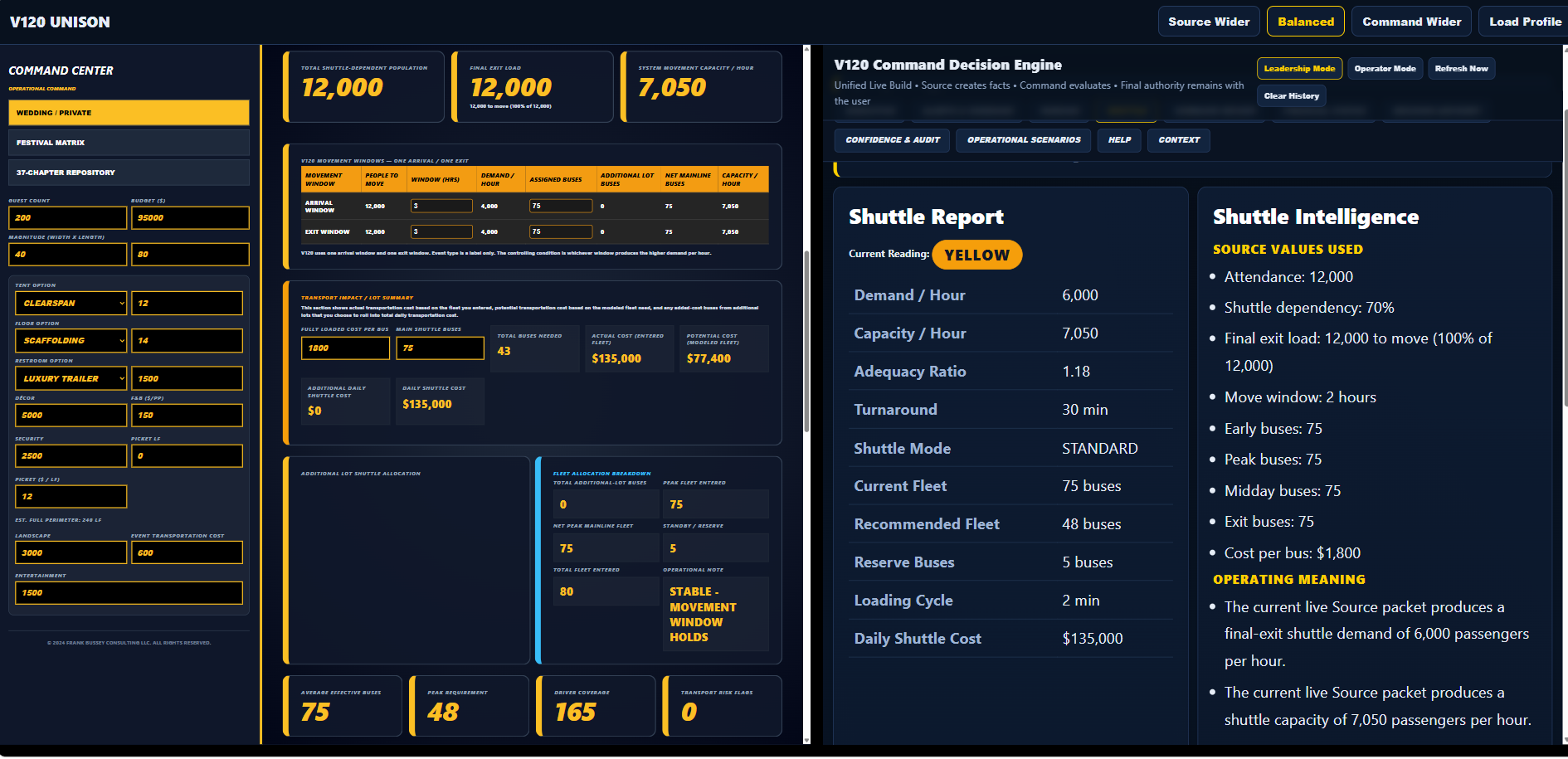This screenshot has width=1568, height=759.
Task: Click the restroom price field showing 1500
Action: point(187,378)
